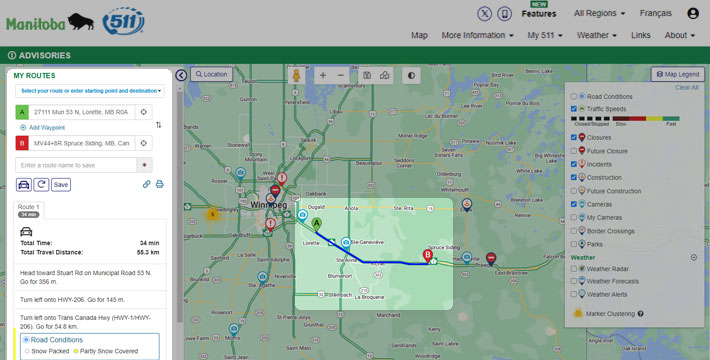Zoom out on the map
The height and width of the screenshot is (360, 710).
click(x=341, y=76)
